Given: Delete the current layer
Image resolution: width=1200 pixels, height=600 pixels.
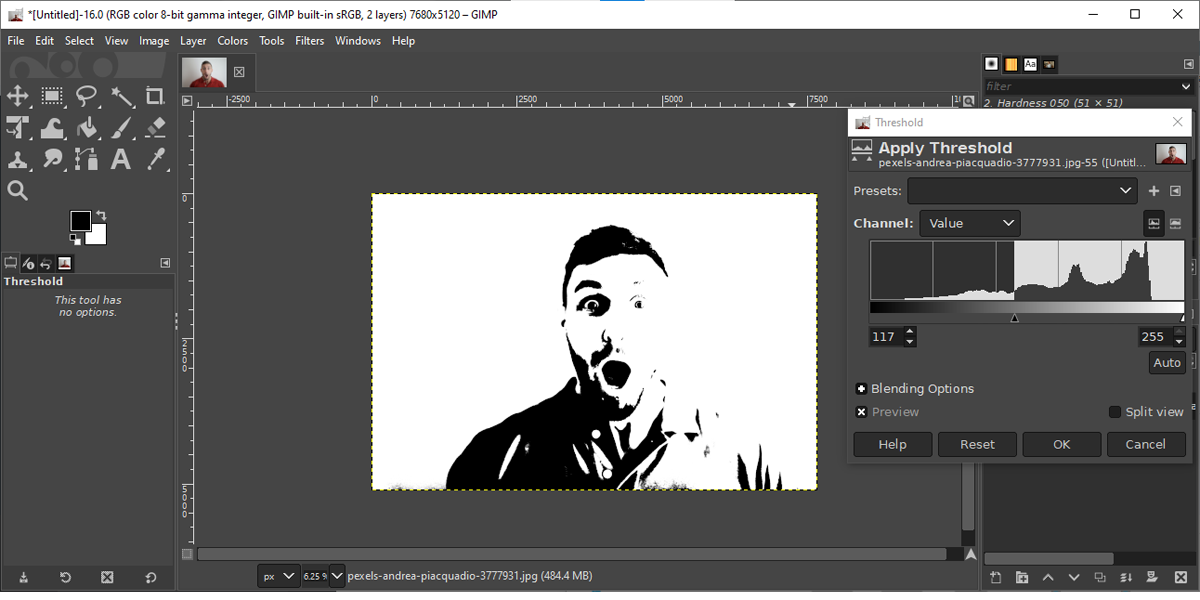Looking at the screenshot, I should pyautogui.click(x=1181, y=577).
